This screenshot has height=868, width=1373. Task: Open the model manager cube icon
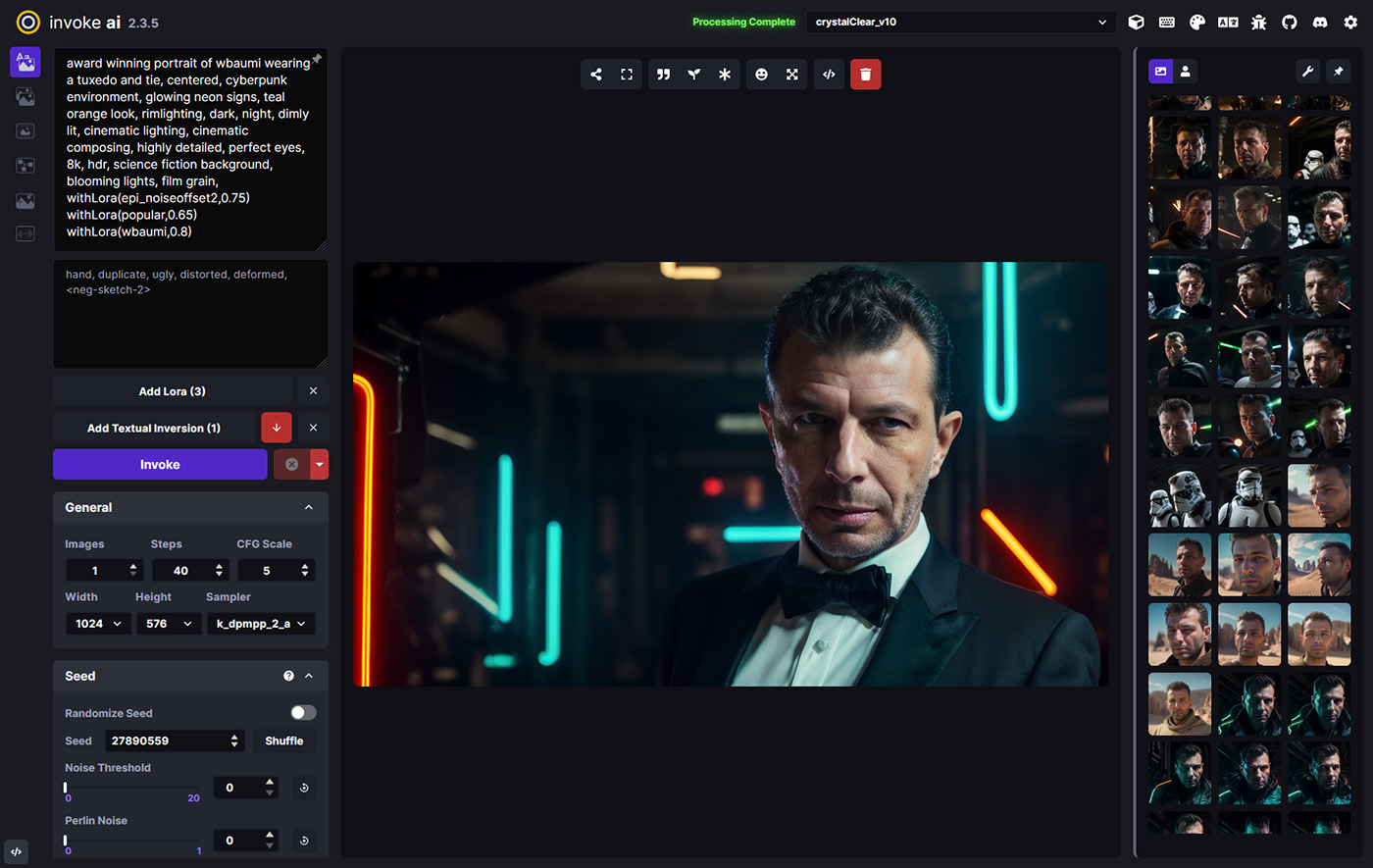pos(1136,22)
